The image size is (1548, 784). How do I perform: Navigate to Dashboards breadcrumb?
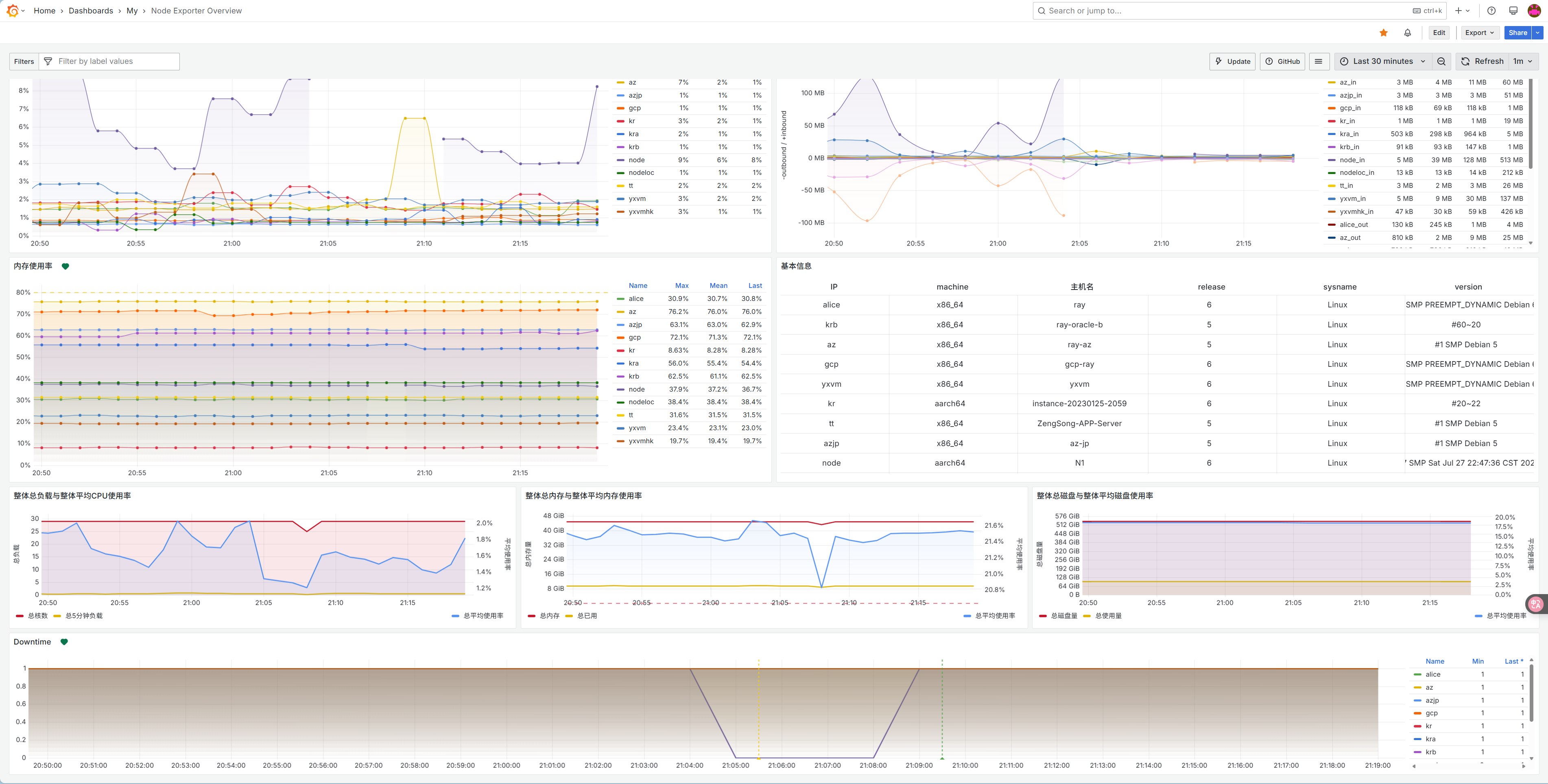tap(91, 11)
